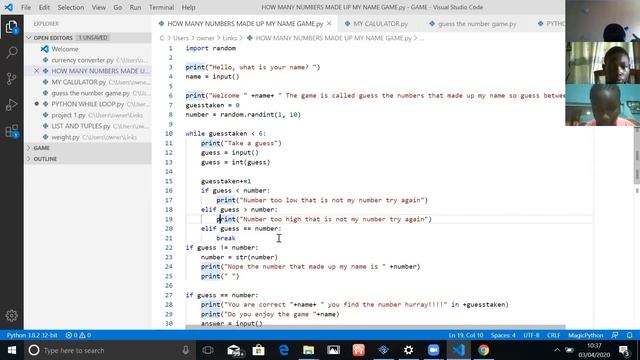The width and height of the screenshot is (640, 360).
Task: Switch to MY CALULATOR.py tab
Action: tap(380, 24)
